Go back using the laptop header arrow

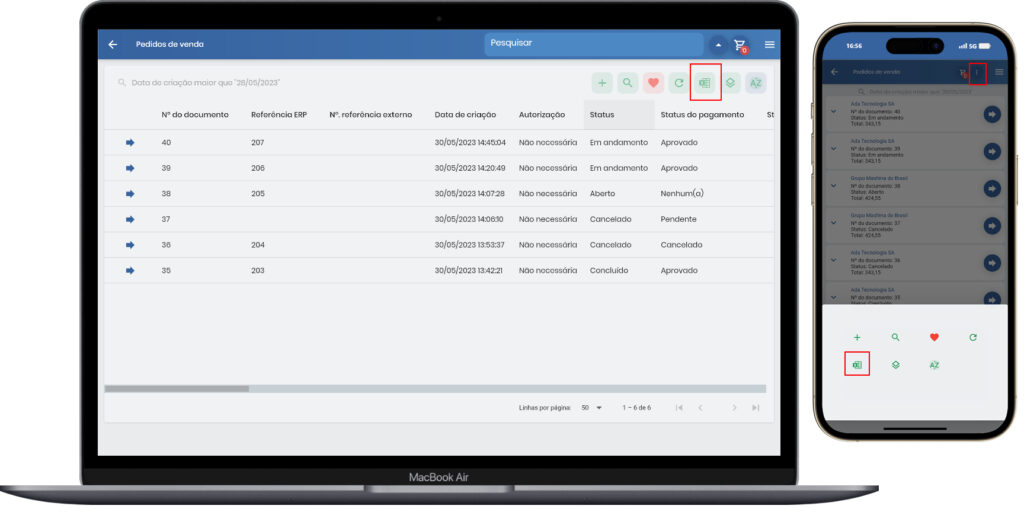[112, 44]
